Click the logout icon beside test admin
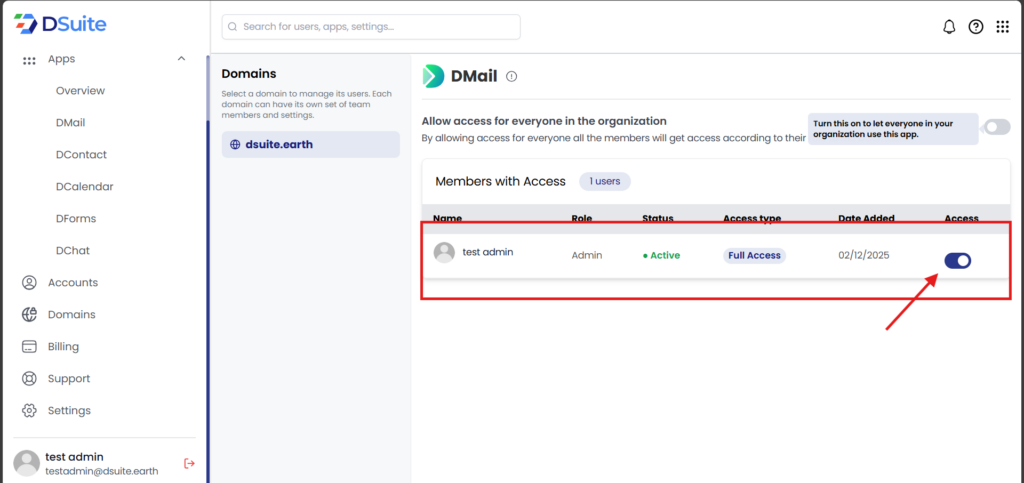 (x=189, y=463)
